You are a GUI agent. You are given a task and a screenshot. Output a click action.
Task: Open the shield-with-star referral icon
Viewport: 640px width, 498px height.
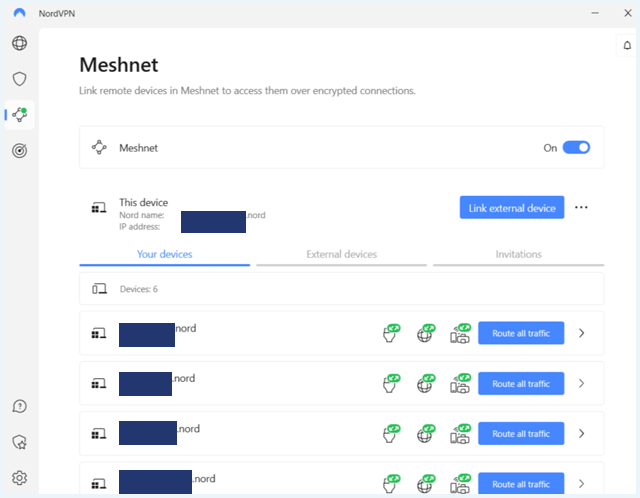19,442
